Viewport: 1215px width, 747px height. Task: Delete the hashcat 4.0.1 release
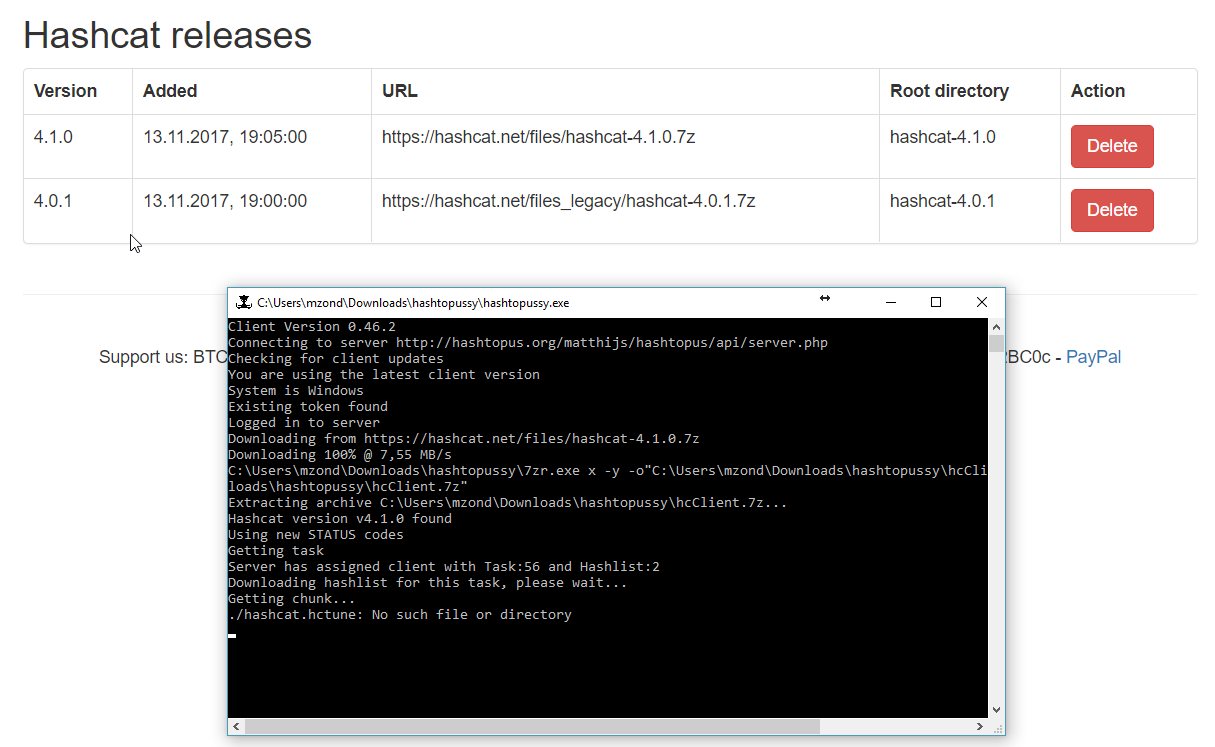(1111, 210)
